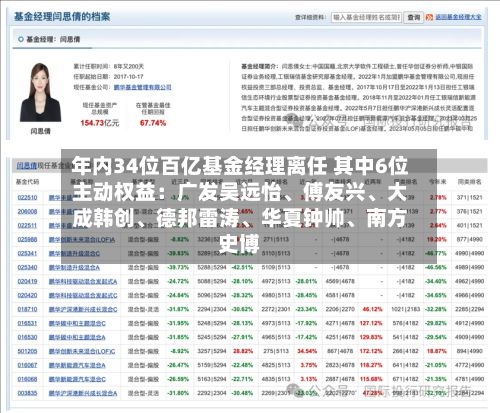
Task: Click the 1021|2183 ranking cell
Action: (406, 310)
